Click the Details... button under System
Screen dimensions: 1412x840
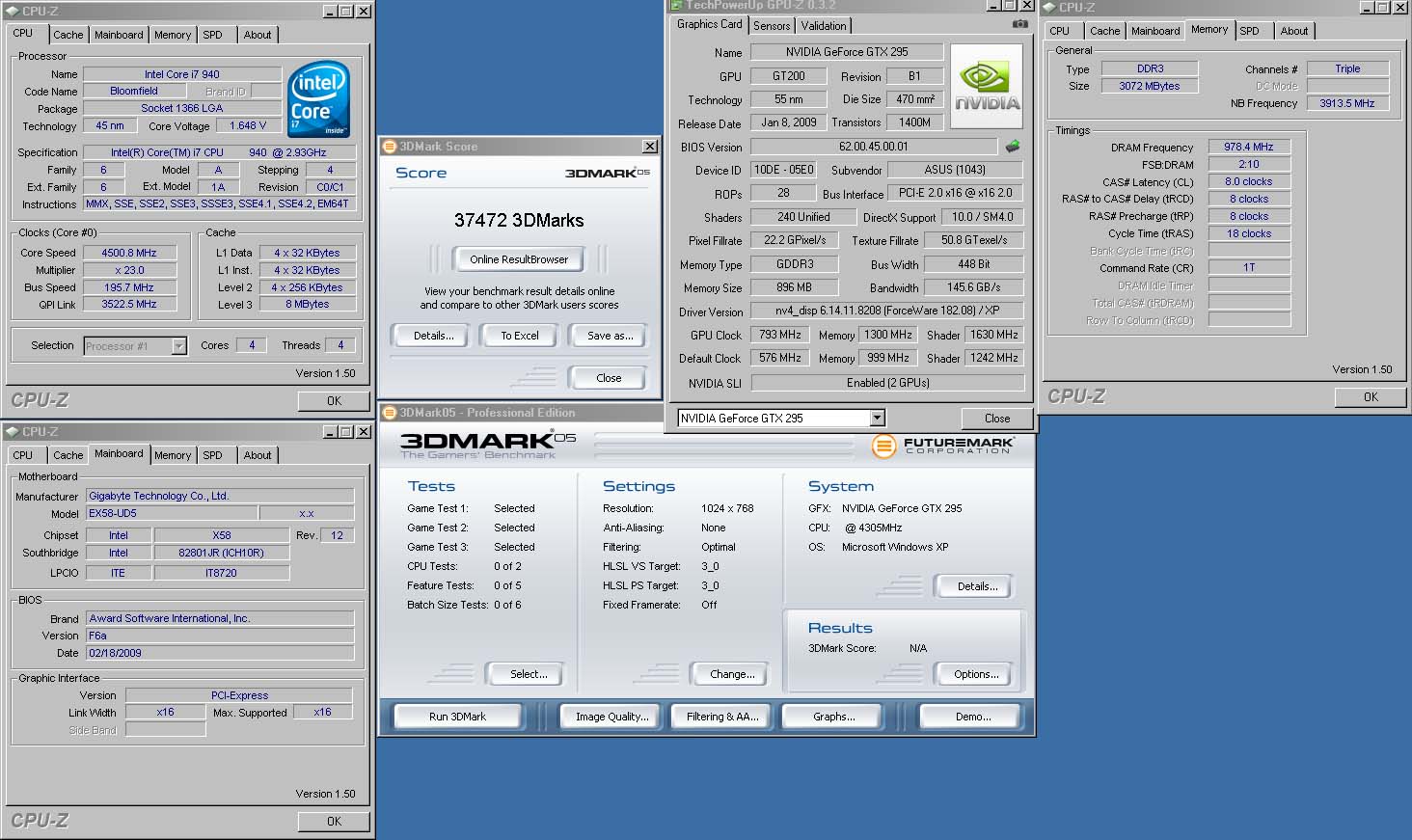click(976, 586)
